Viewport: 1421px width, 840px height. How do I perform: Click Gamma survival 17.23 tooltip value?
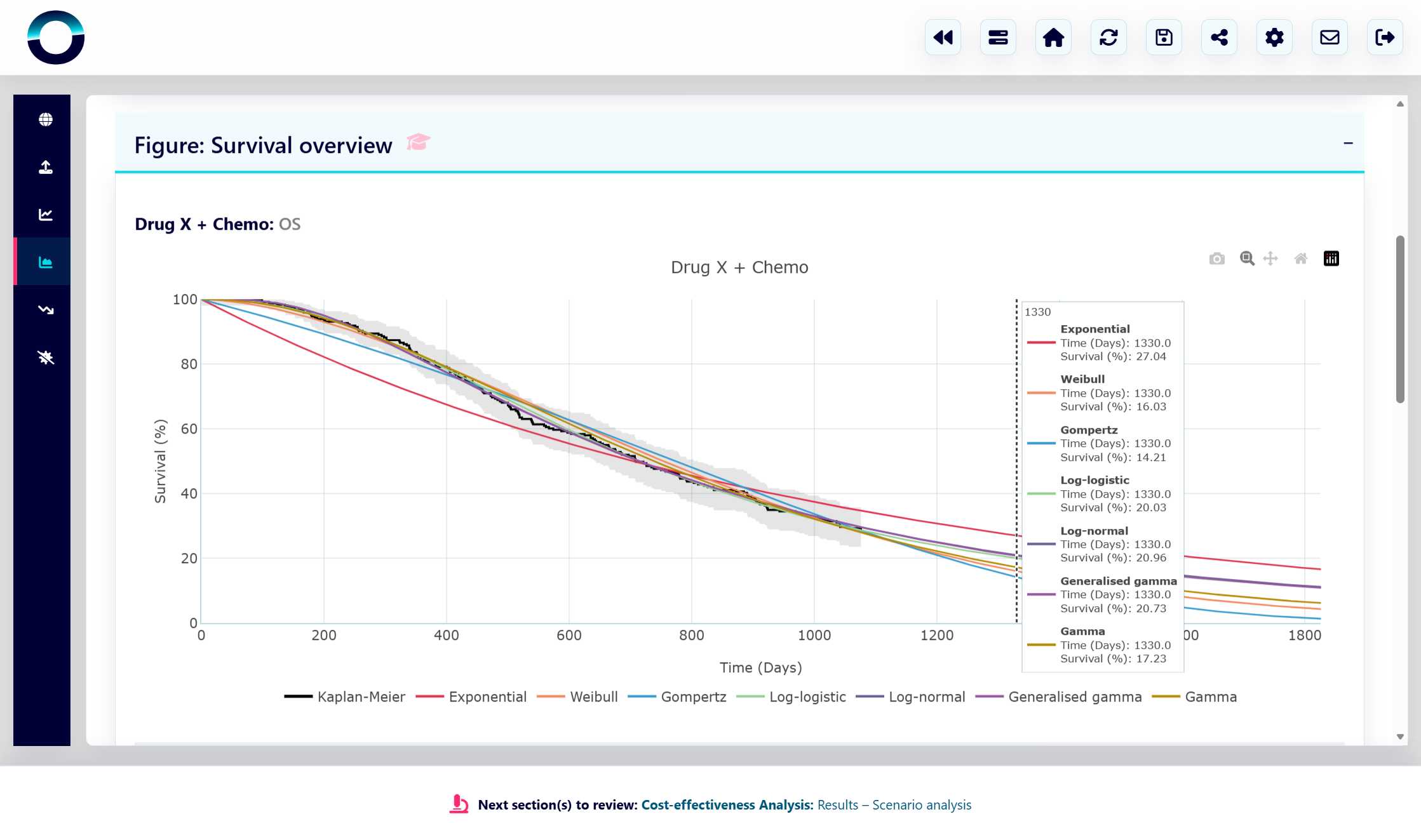click(1151, 658)
